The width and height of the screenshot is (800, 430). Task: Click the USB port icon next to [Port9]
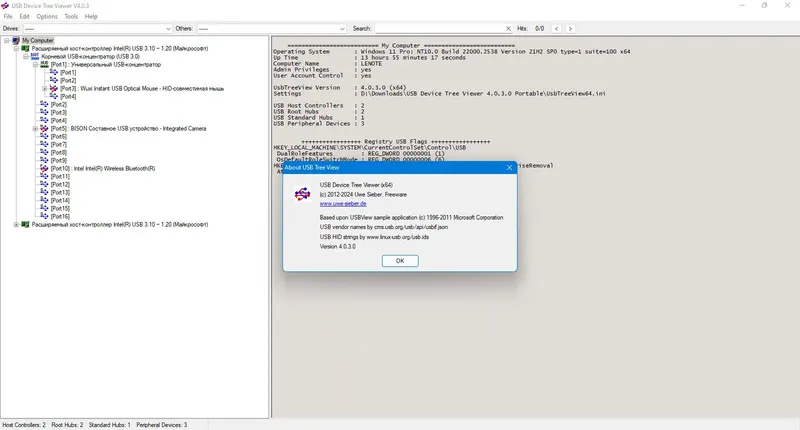point(44,160)
